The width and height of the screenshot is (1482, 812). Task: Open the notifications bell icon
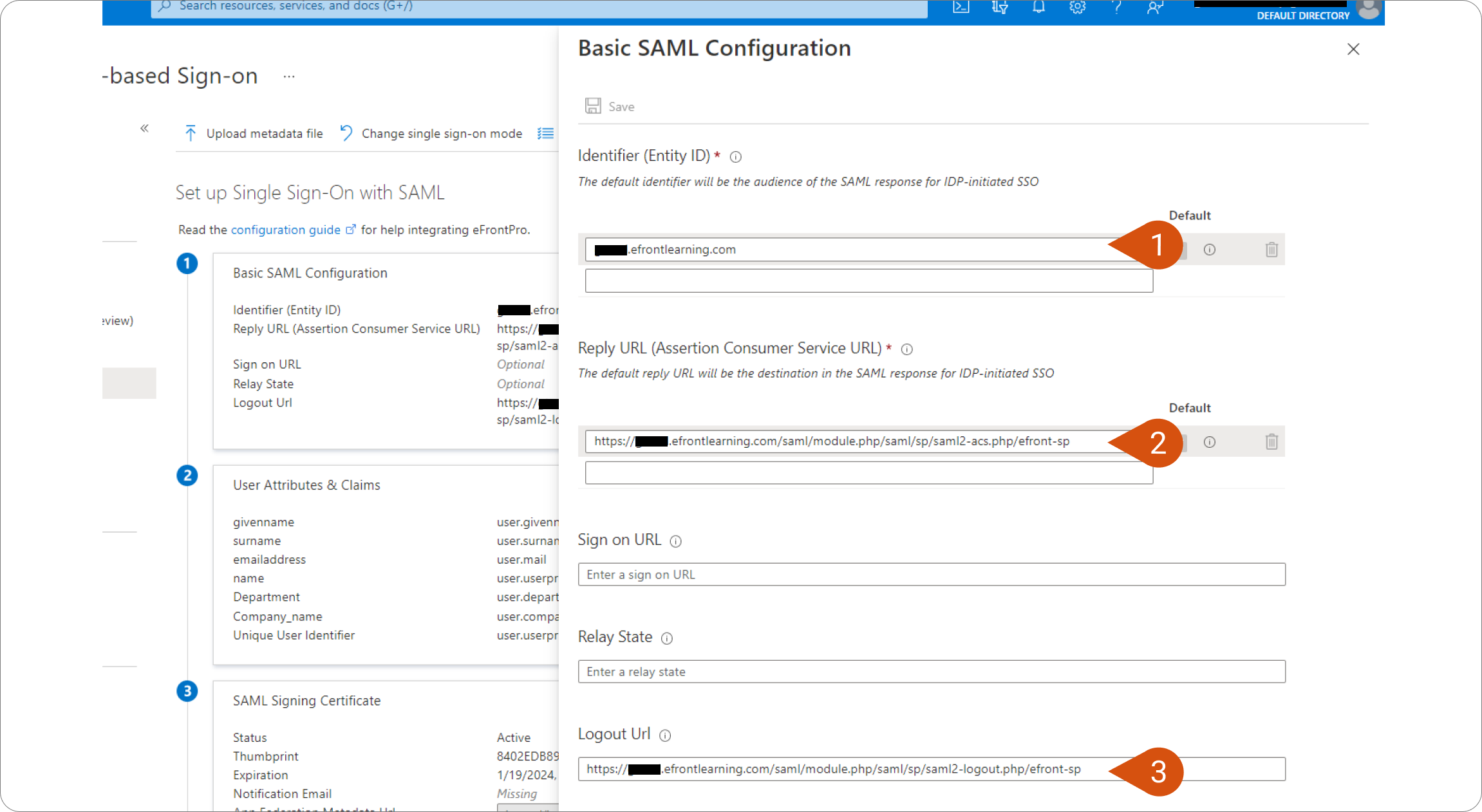tap(1038, 7)
